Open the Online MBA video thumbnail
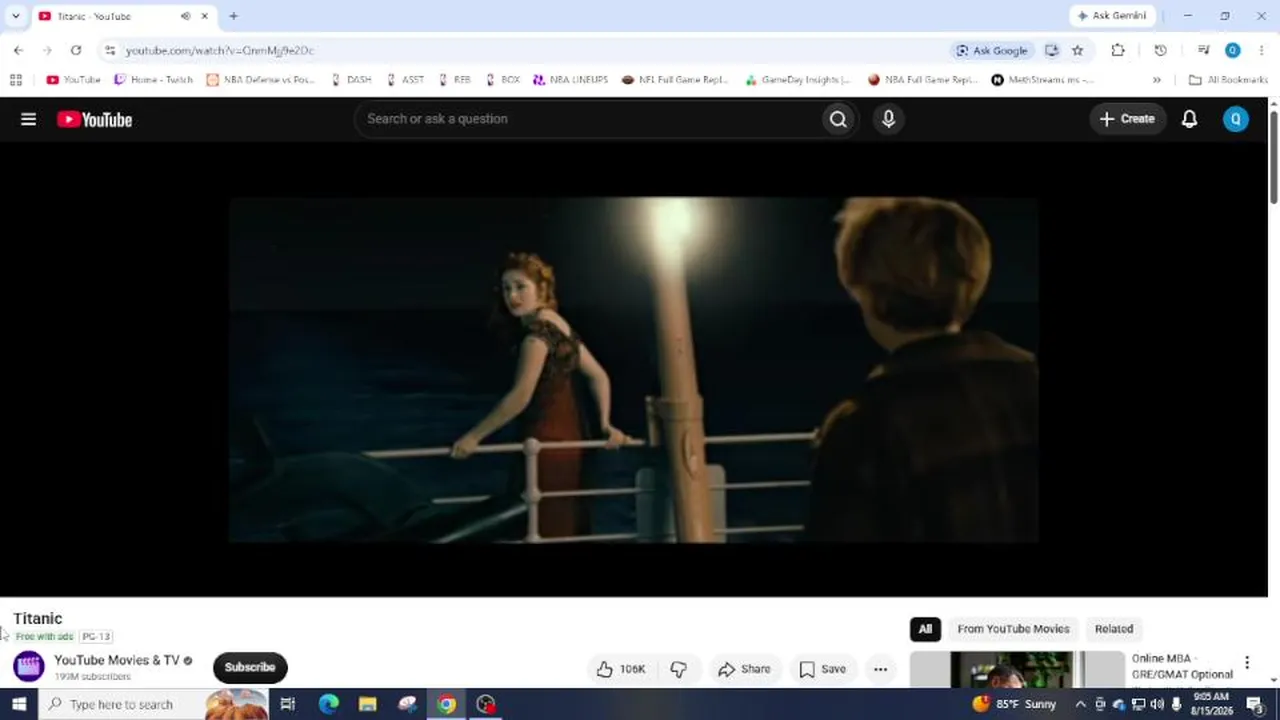 (1017, 670)
